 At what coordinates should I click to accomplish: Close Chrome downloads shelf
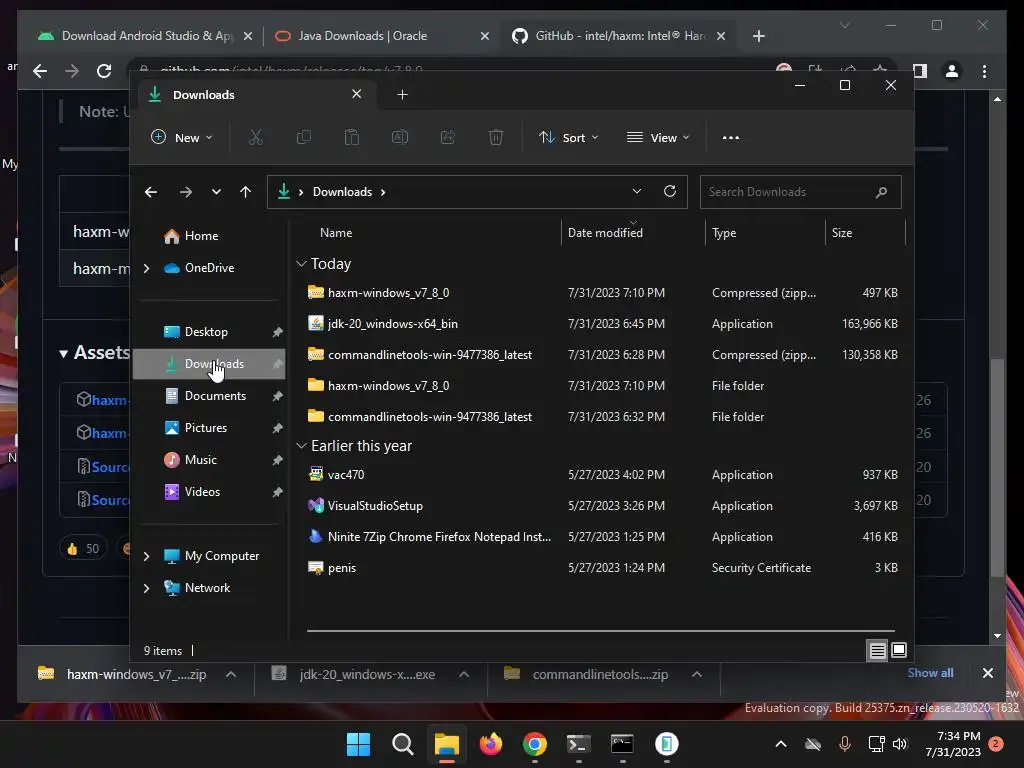click(987, 673)
